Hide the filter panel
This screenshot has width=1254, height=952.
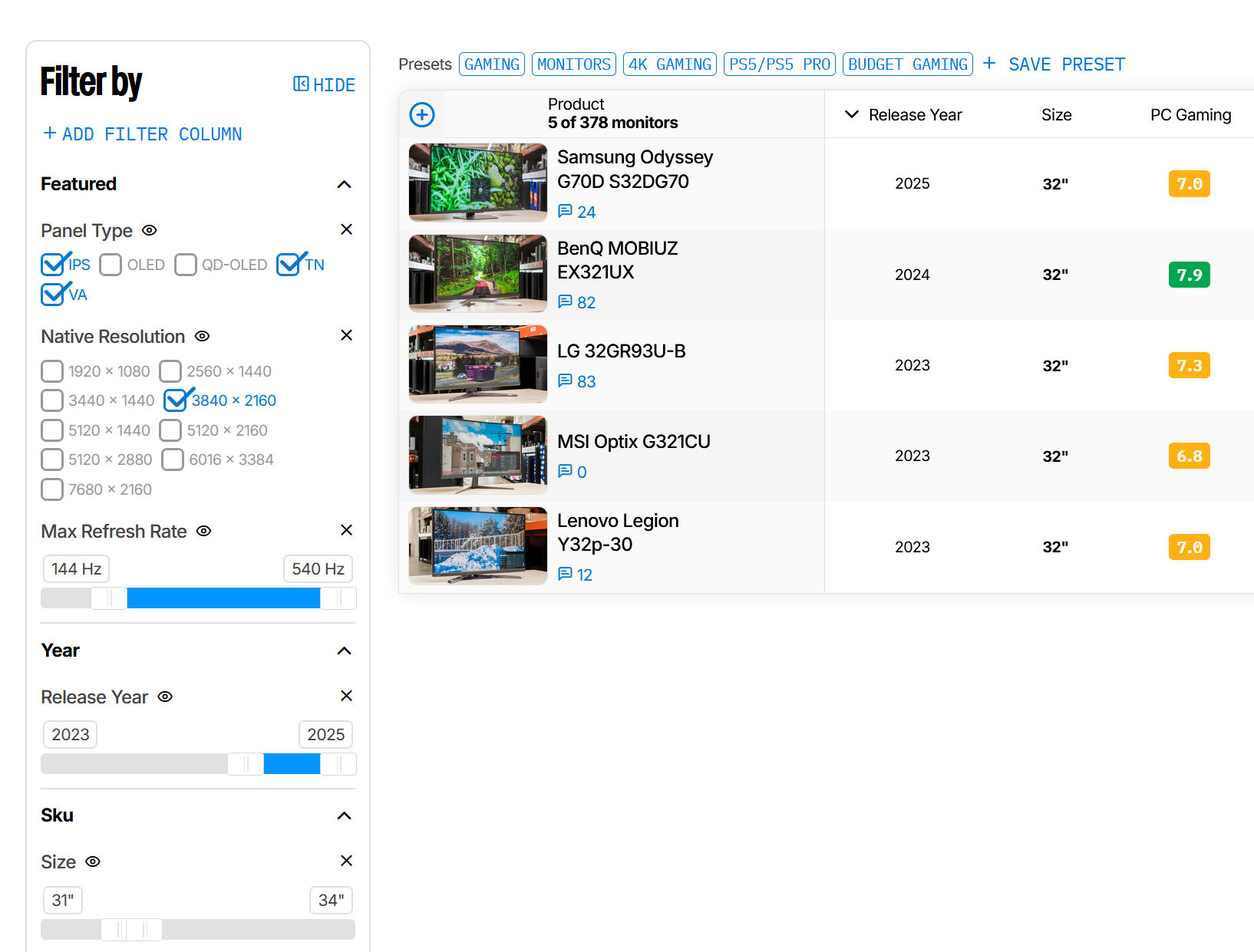click(x=324, y=84)
